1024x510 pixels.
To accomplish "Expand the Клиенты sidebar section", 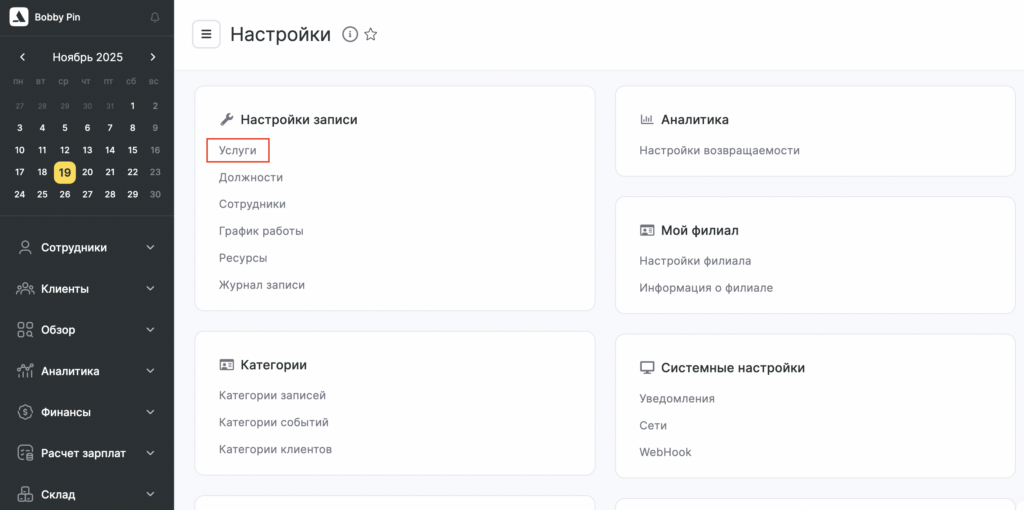I will coord(150,289).
